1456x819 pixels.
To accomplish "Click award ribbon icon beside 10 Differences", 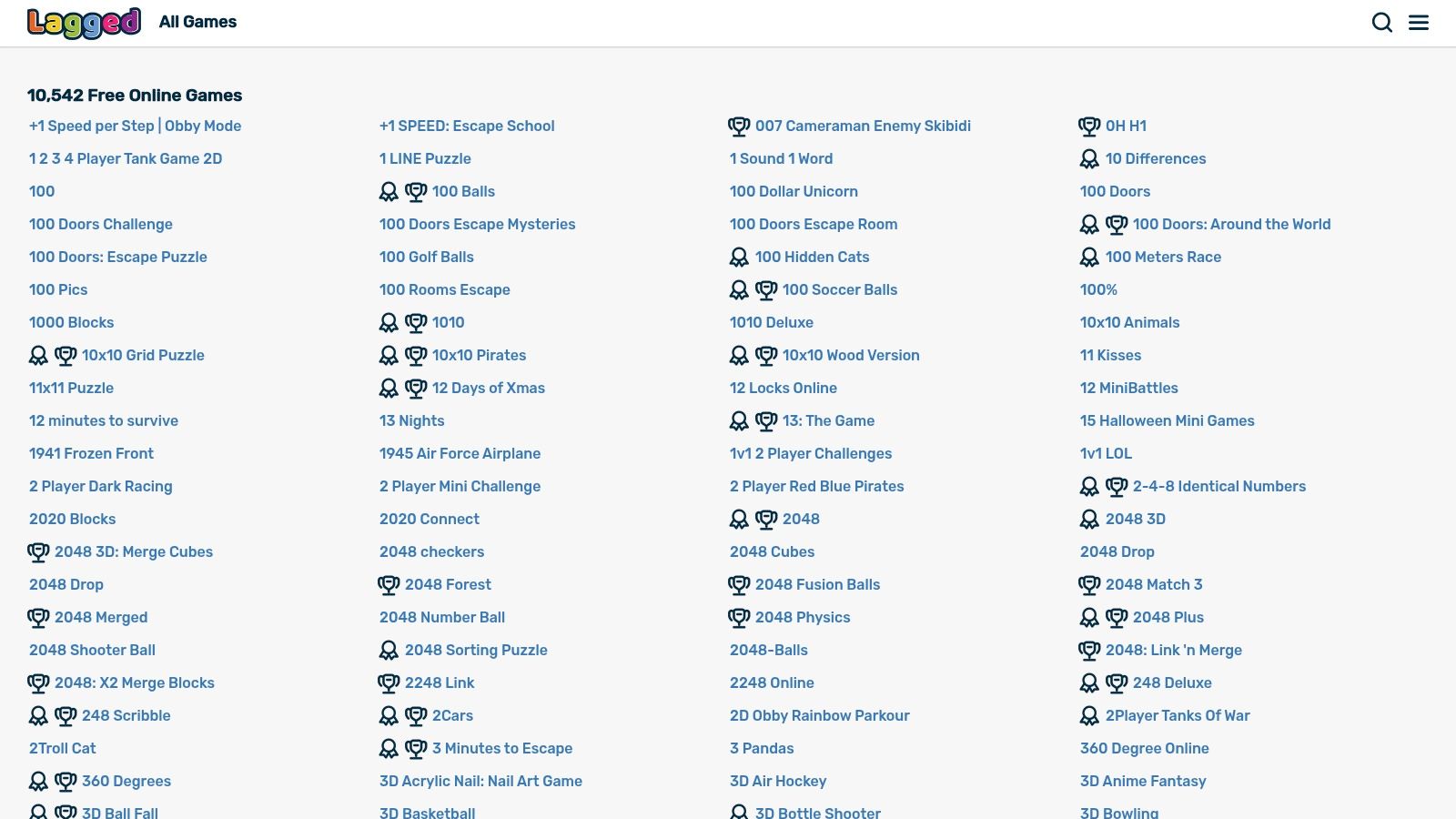I will 1089,159.
